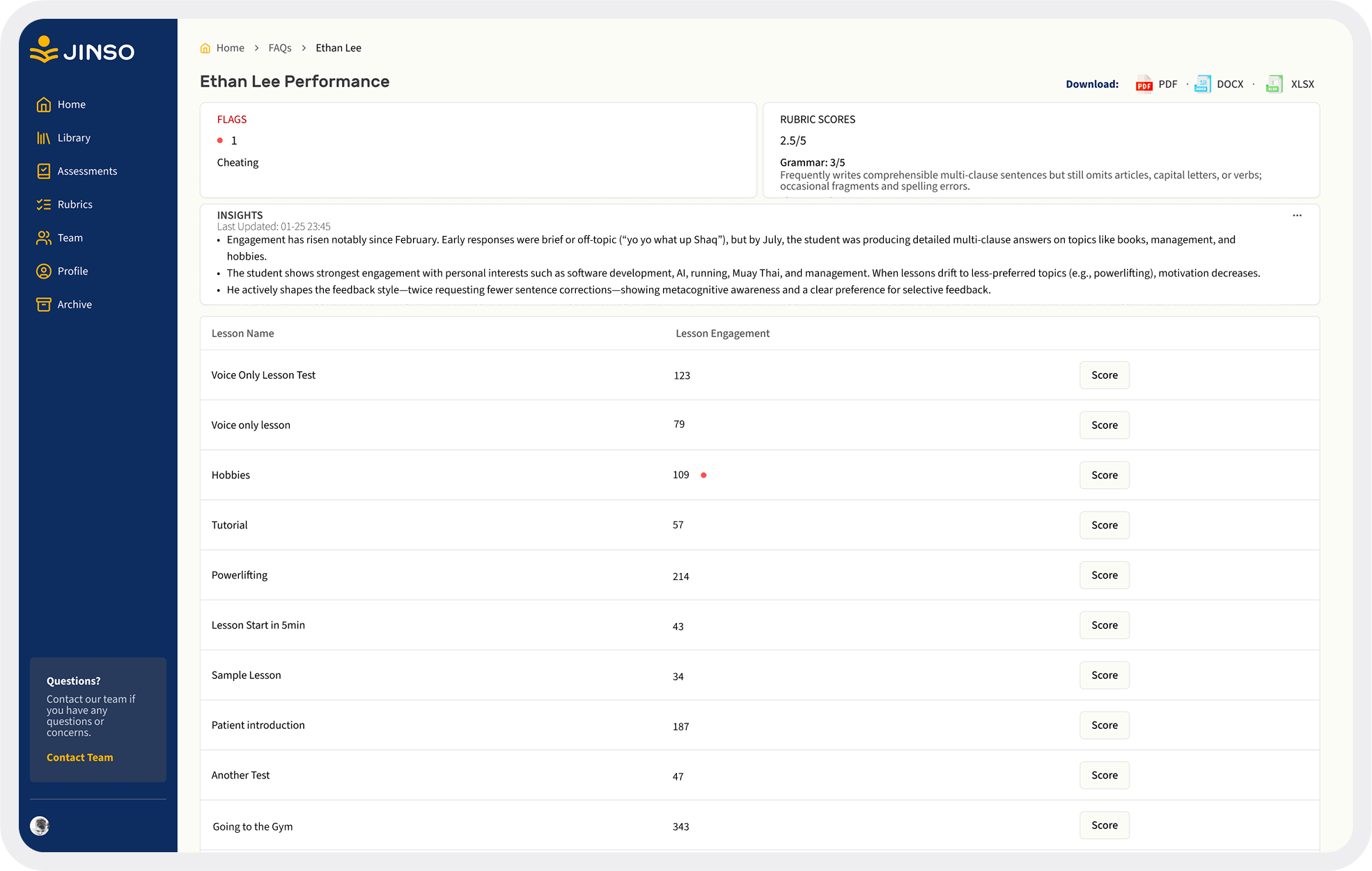The image size is (1372, 871).
Task: Click red flag dot next to Hobbies
Action: pos(703,476)
